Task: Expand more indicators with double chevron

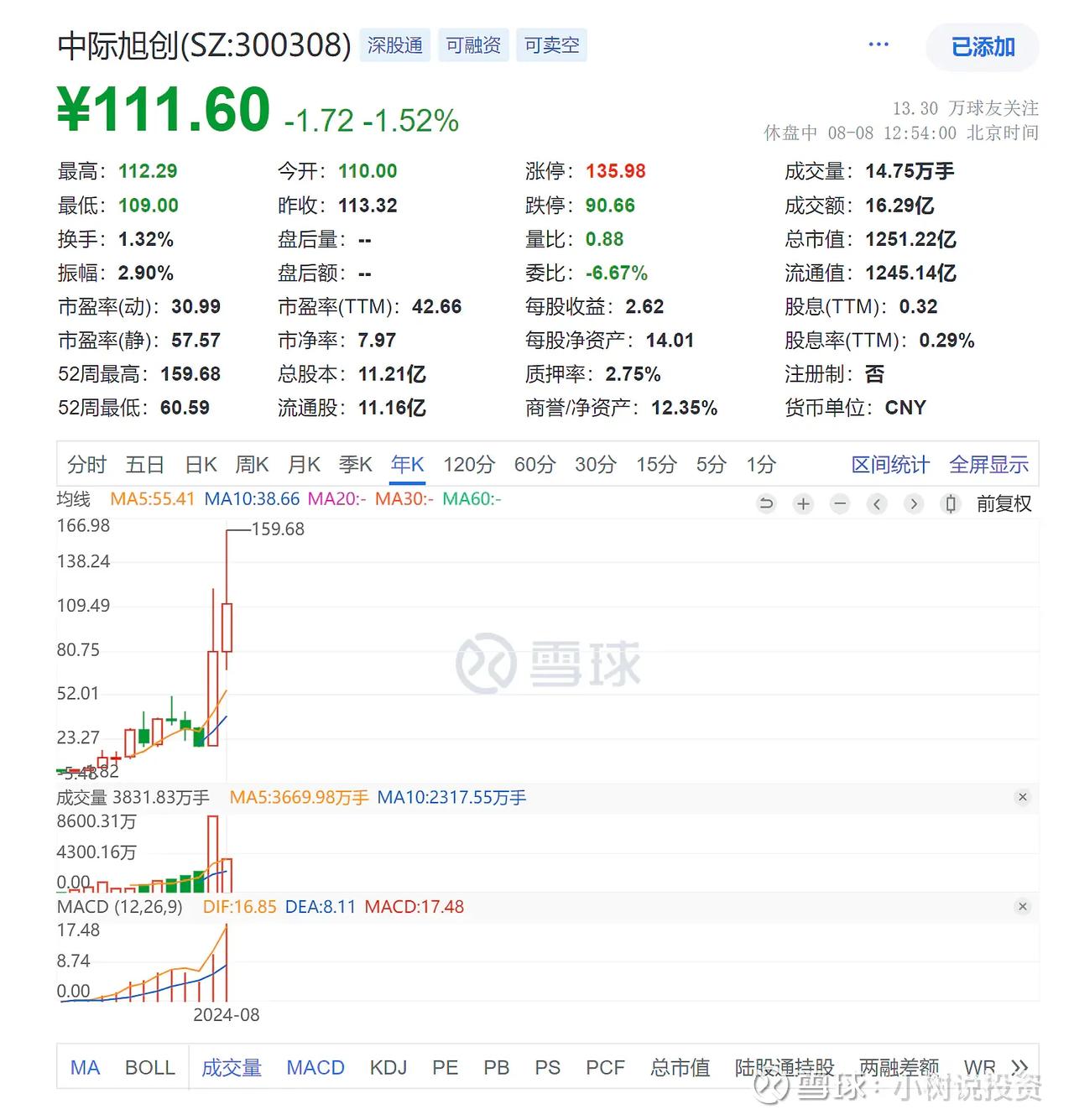Action: click(x=1020, y=1067)
